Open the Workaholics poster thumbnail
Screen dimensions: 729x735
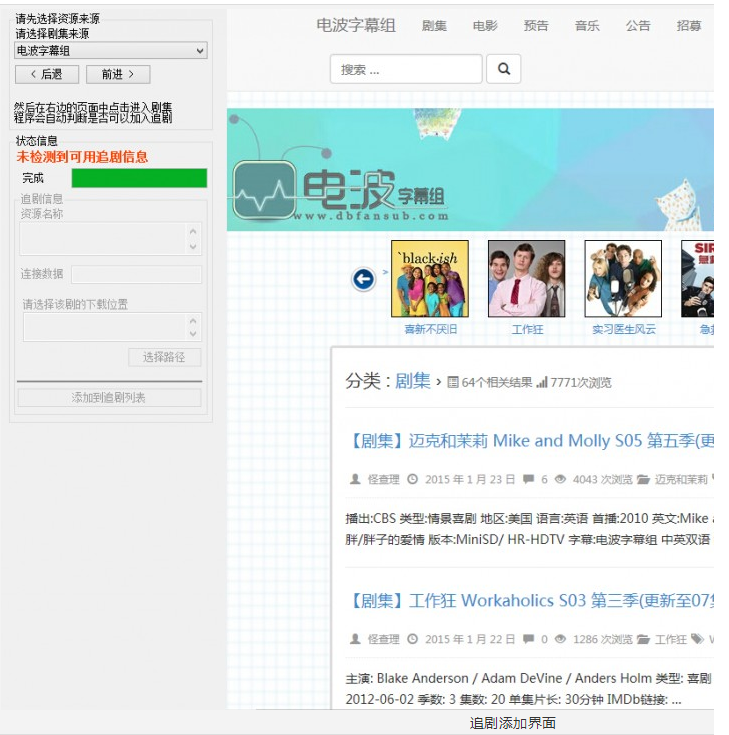526,278
